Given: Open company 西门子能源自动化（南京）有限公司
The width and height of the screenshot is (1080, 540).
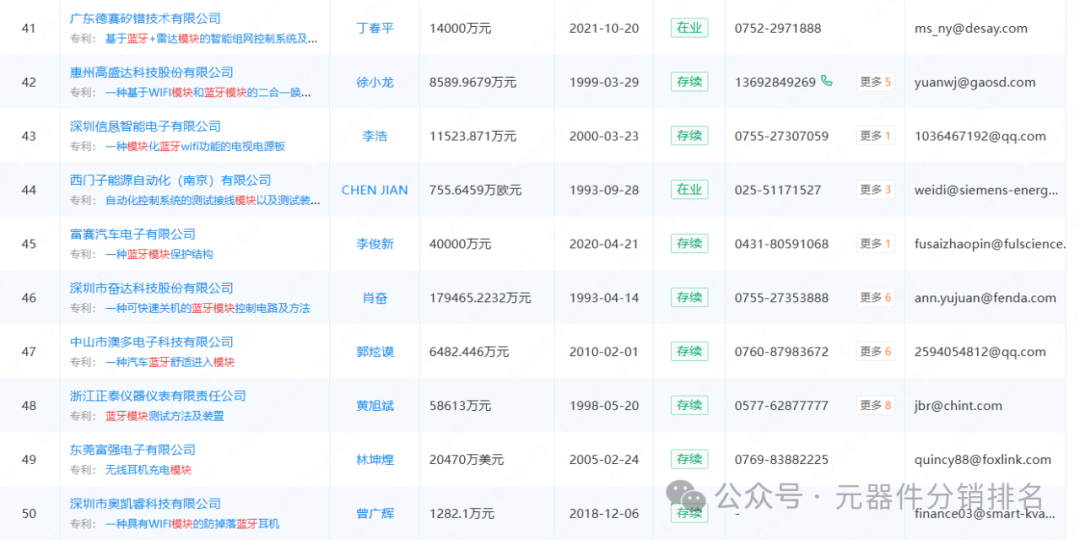Looking at the screenshot, I should (170, 180).
